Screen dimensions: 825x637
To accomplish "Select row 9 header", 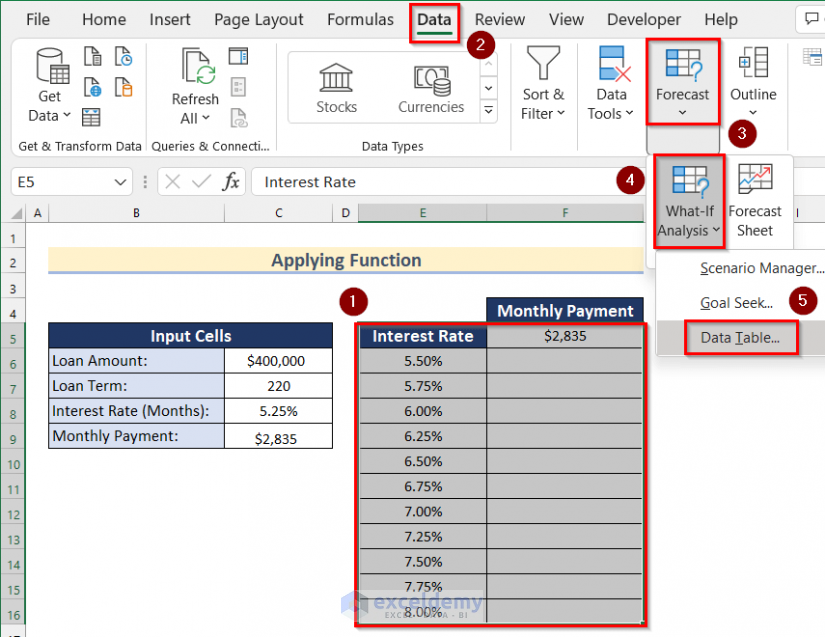I will tap(13, 439).
